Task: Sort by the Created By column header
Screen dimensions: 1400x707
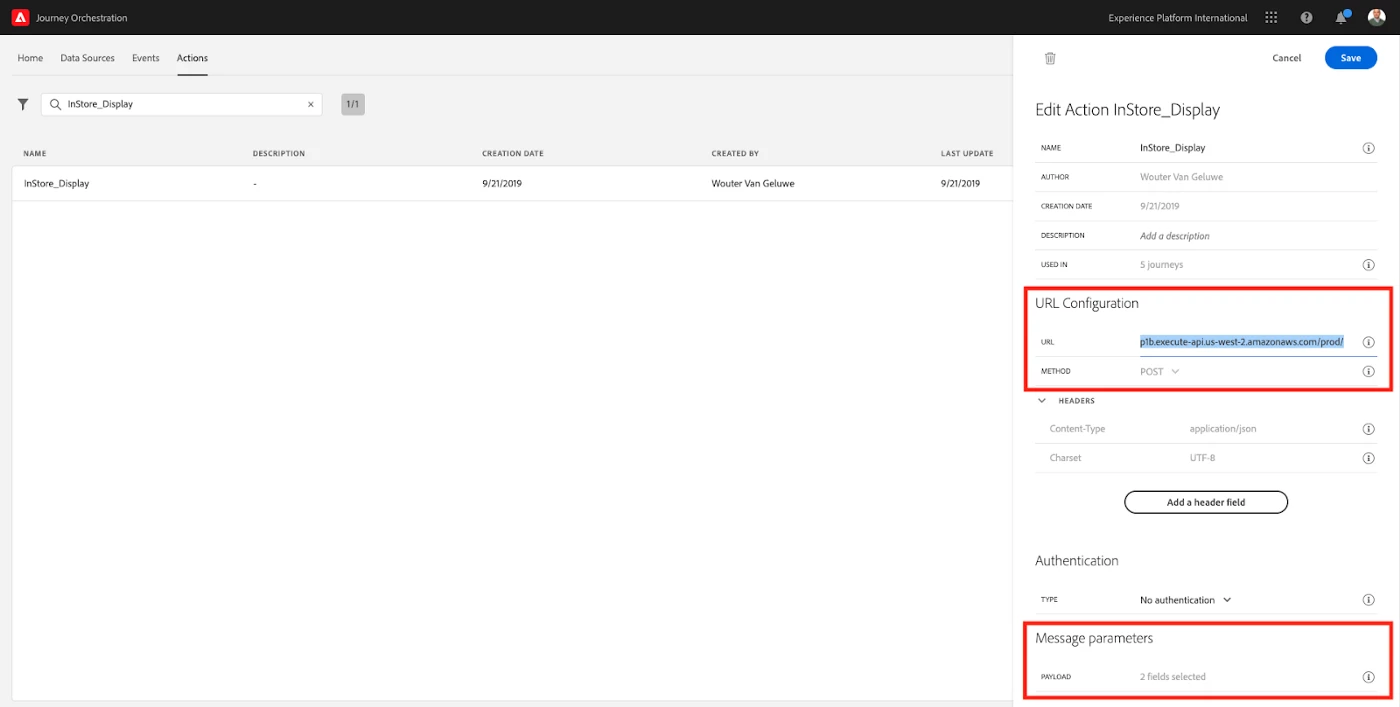Action: coord(735,154)
